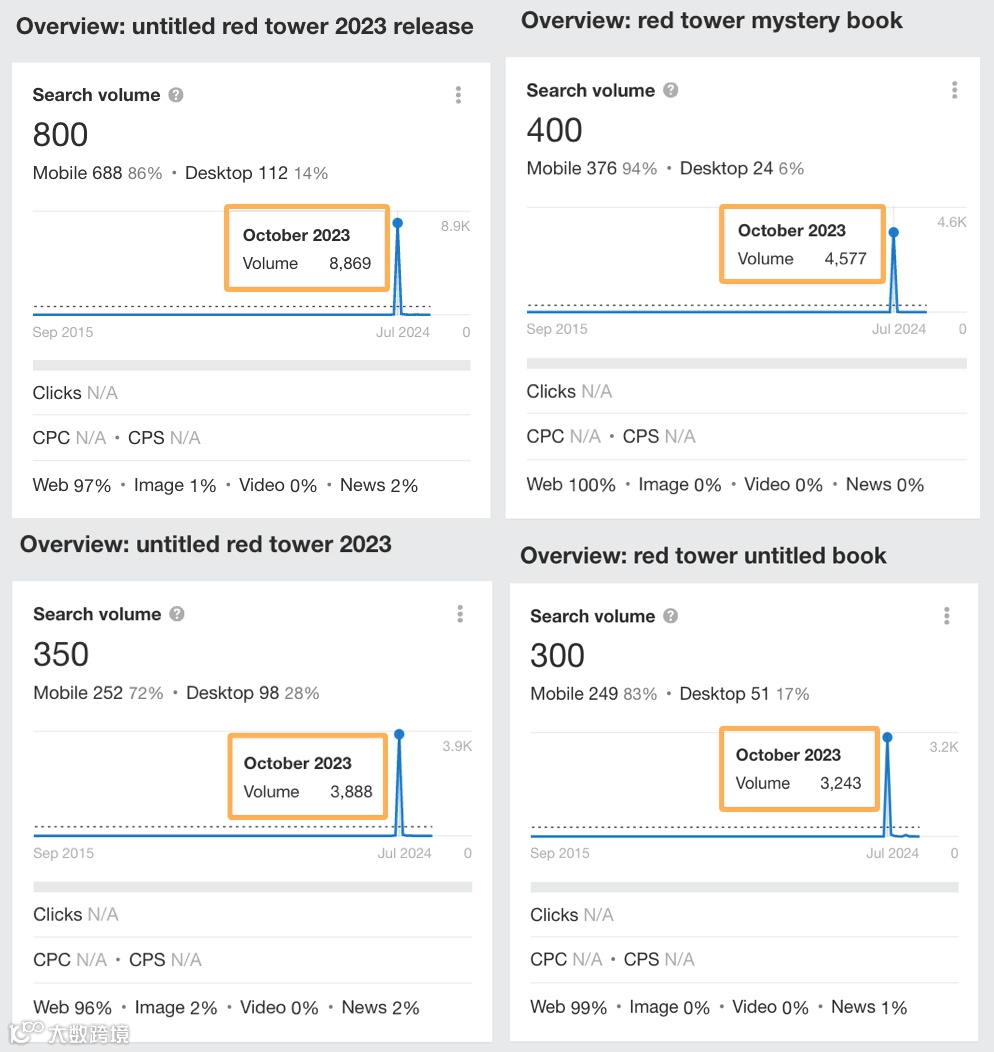This screenshot has height=1052, width=994.
Task: Click the 4,577 peak point on chart
Action: point(893,231)
